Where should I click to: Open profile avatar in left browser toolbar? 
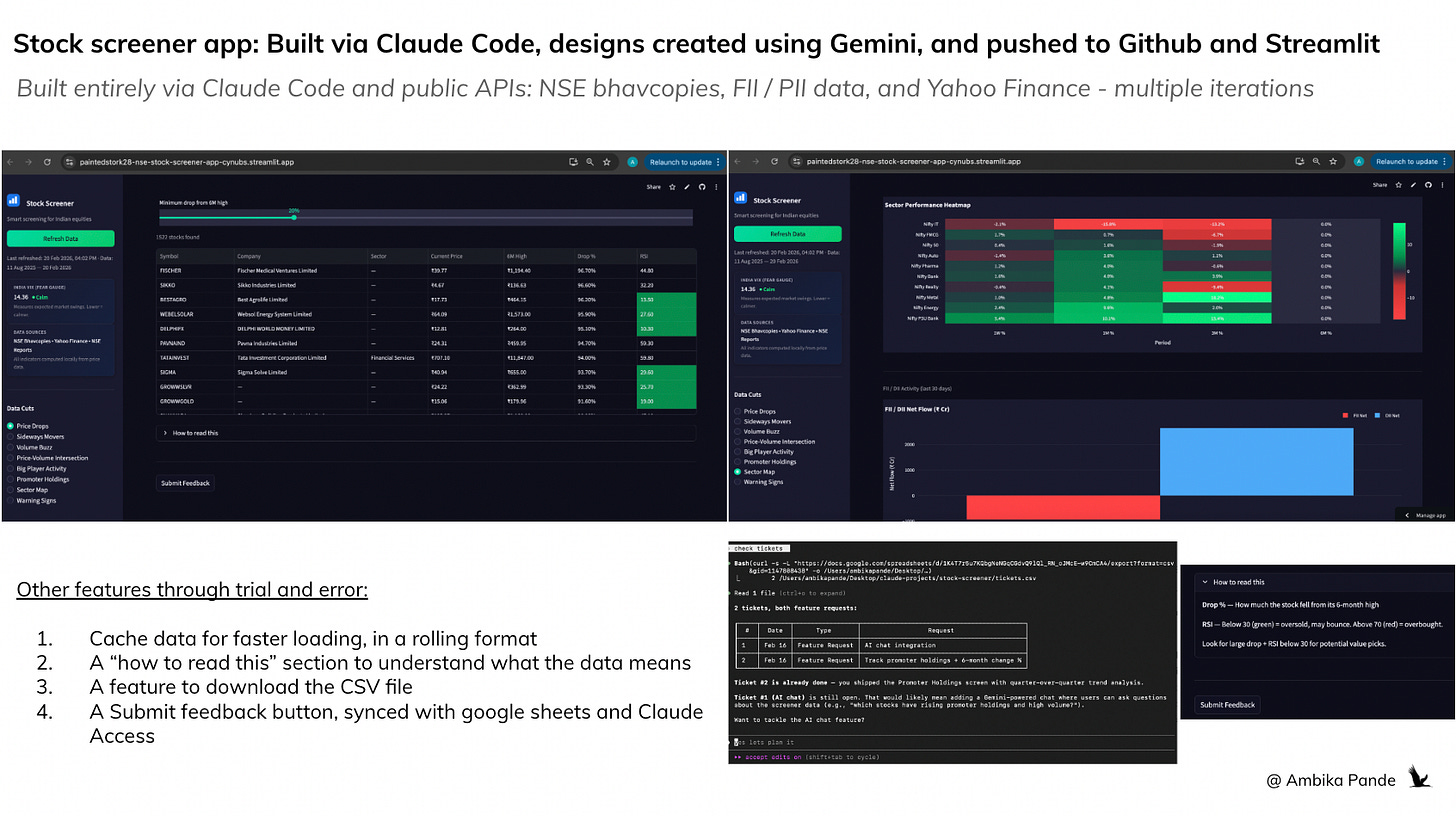[x=633, y=162]
